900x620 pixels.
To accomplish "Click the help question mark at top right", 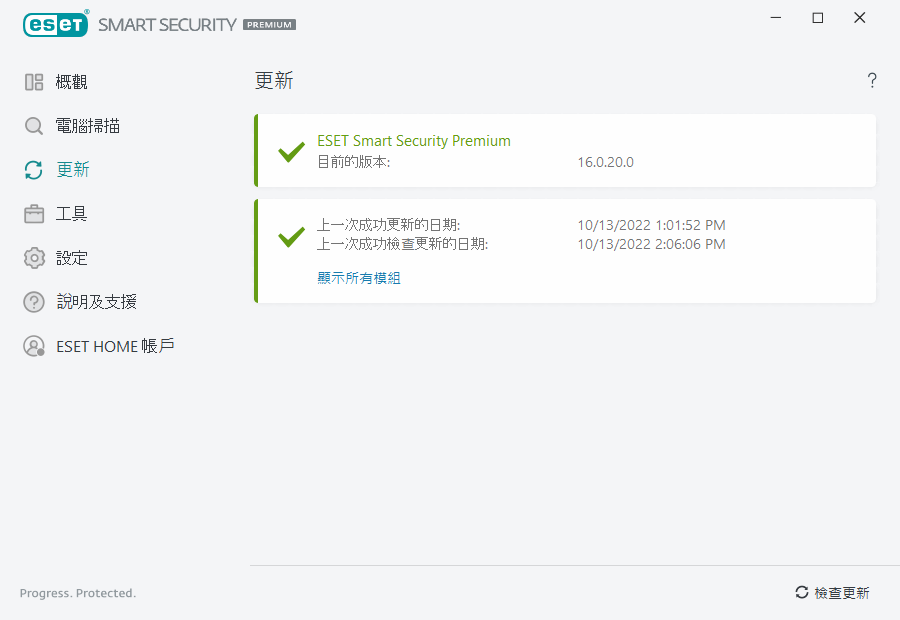I will click(x=872, y=81).
